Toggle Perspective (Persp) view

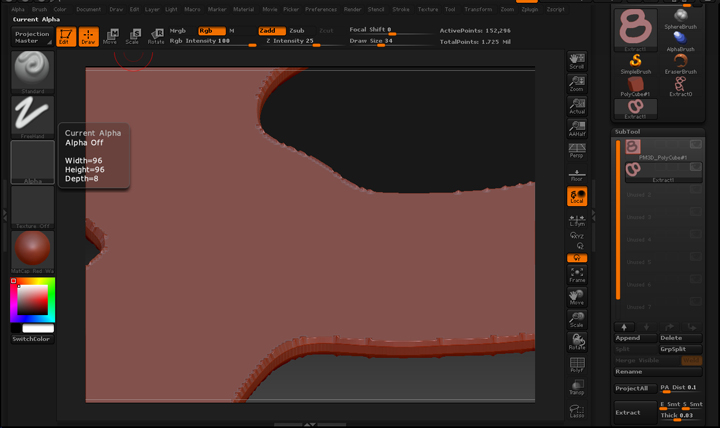(577, 150)
